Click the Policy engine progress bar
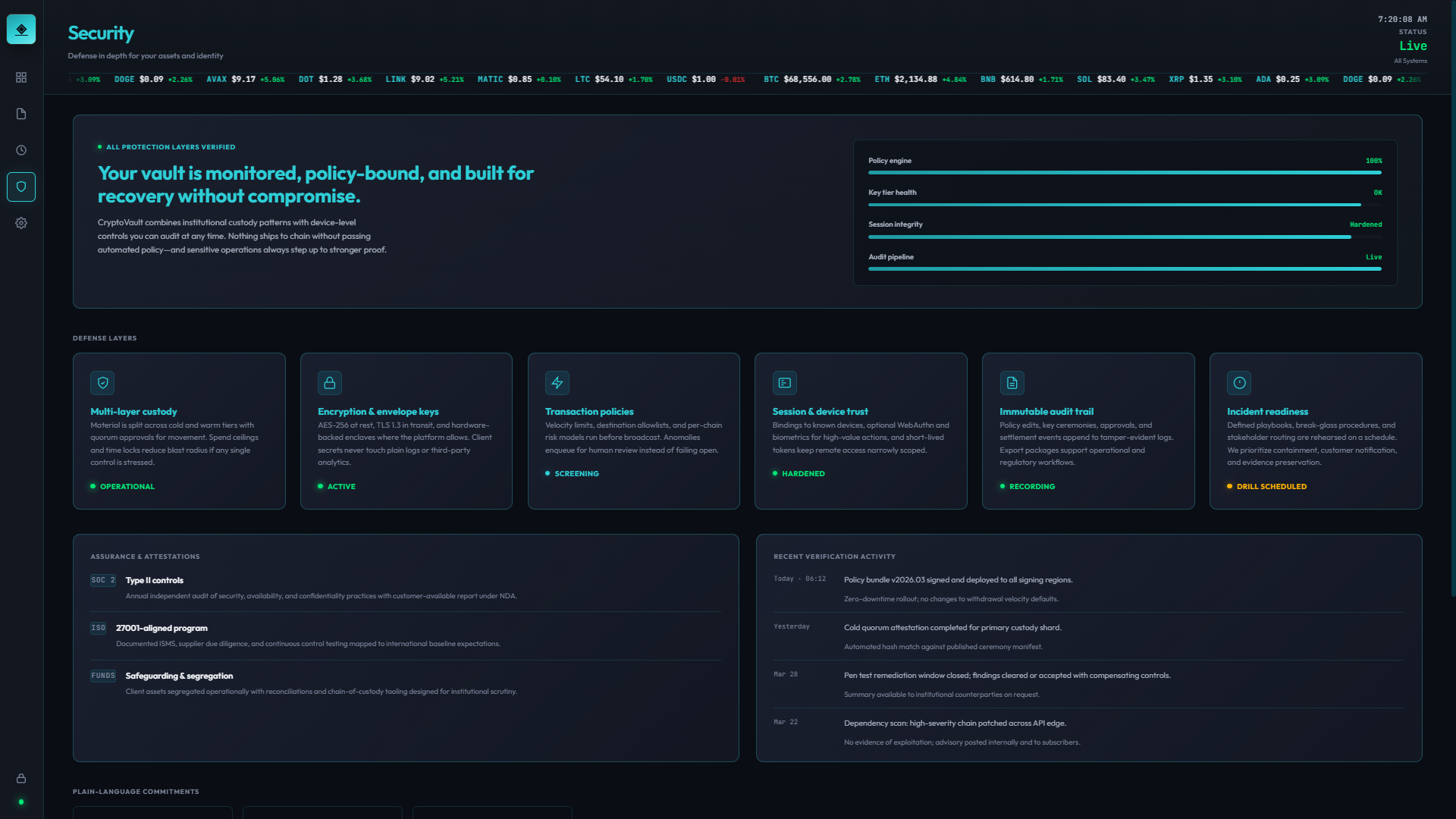1456x819 pixels. [1125, 172]
